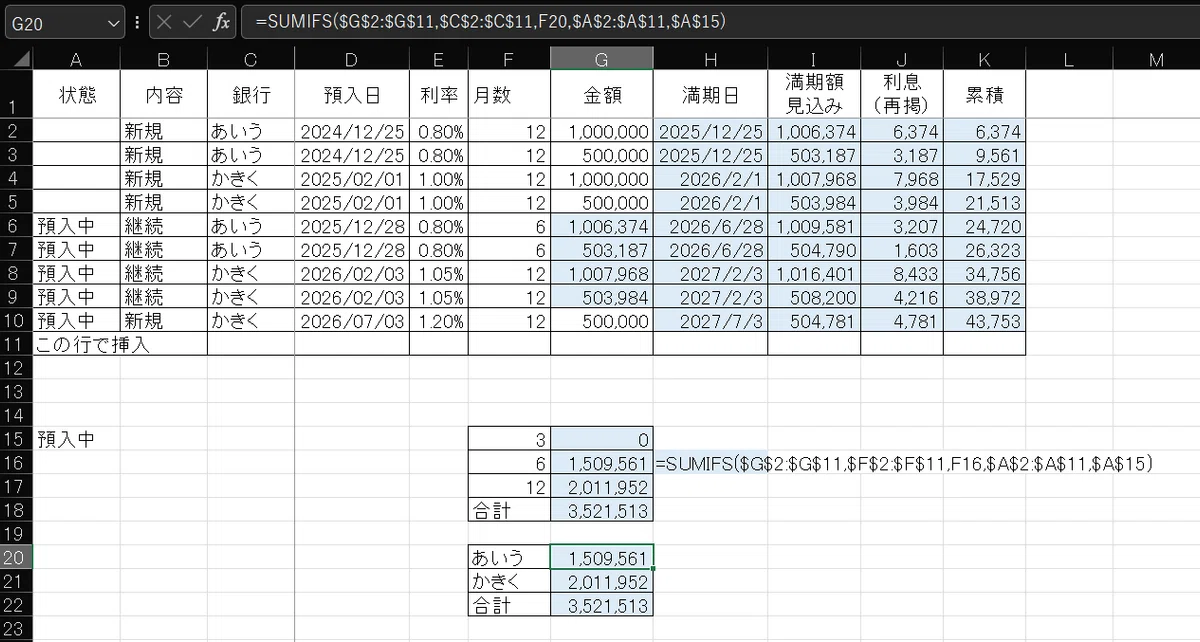Open the Insert Function fx button
The width and height of the screenshot is (1200, 642).
click(x=221, y=21)
